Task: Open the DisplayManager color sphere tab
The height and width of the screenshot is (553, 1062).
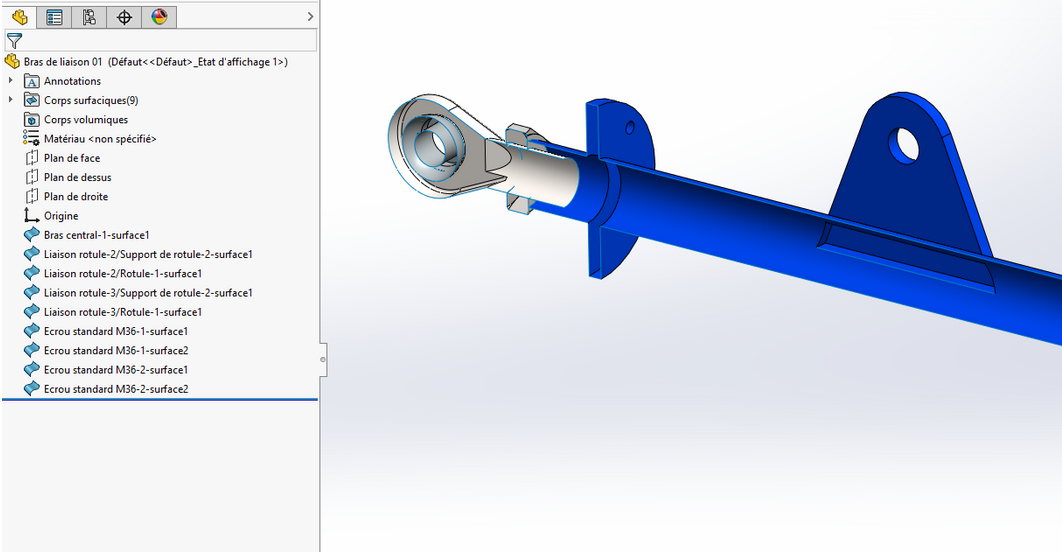Action: click(159, 17)
